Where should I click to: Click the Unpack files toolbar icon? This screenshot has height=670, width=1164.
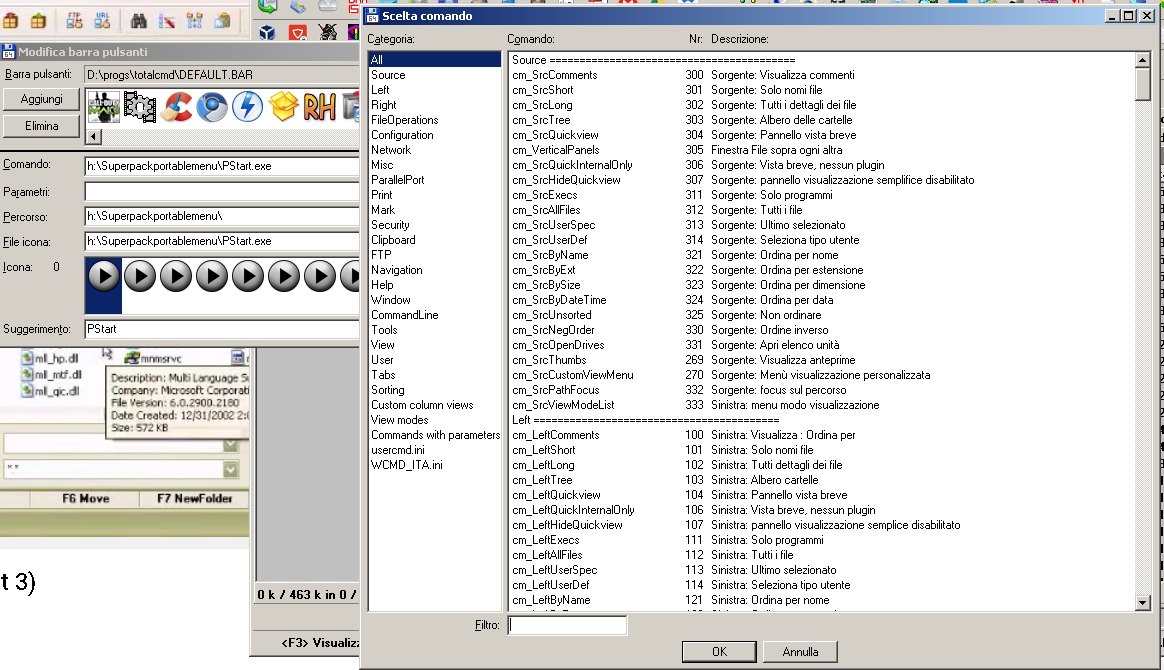coord(38,21)
